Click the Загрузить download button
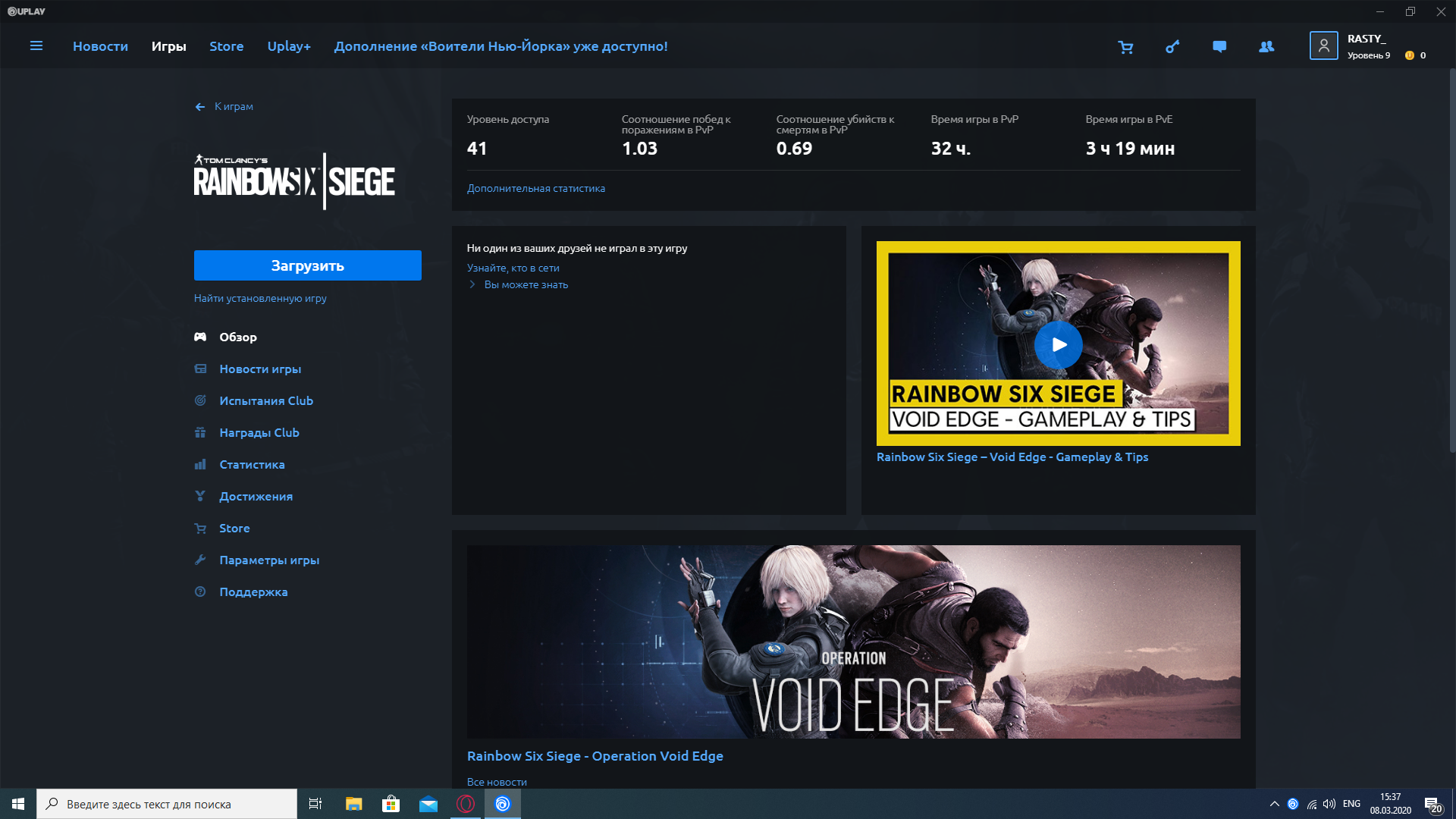The image size is (1456, 819). pyautogui.click(x=307, y=265)
